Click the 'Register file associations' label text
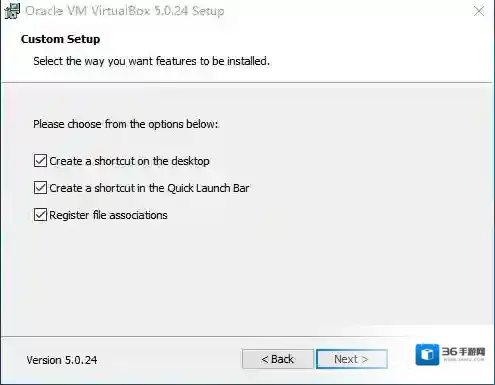 tap(108, 215)
